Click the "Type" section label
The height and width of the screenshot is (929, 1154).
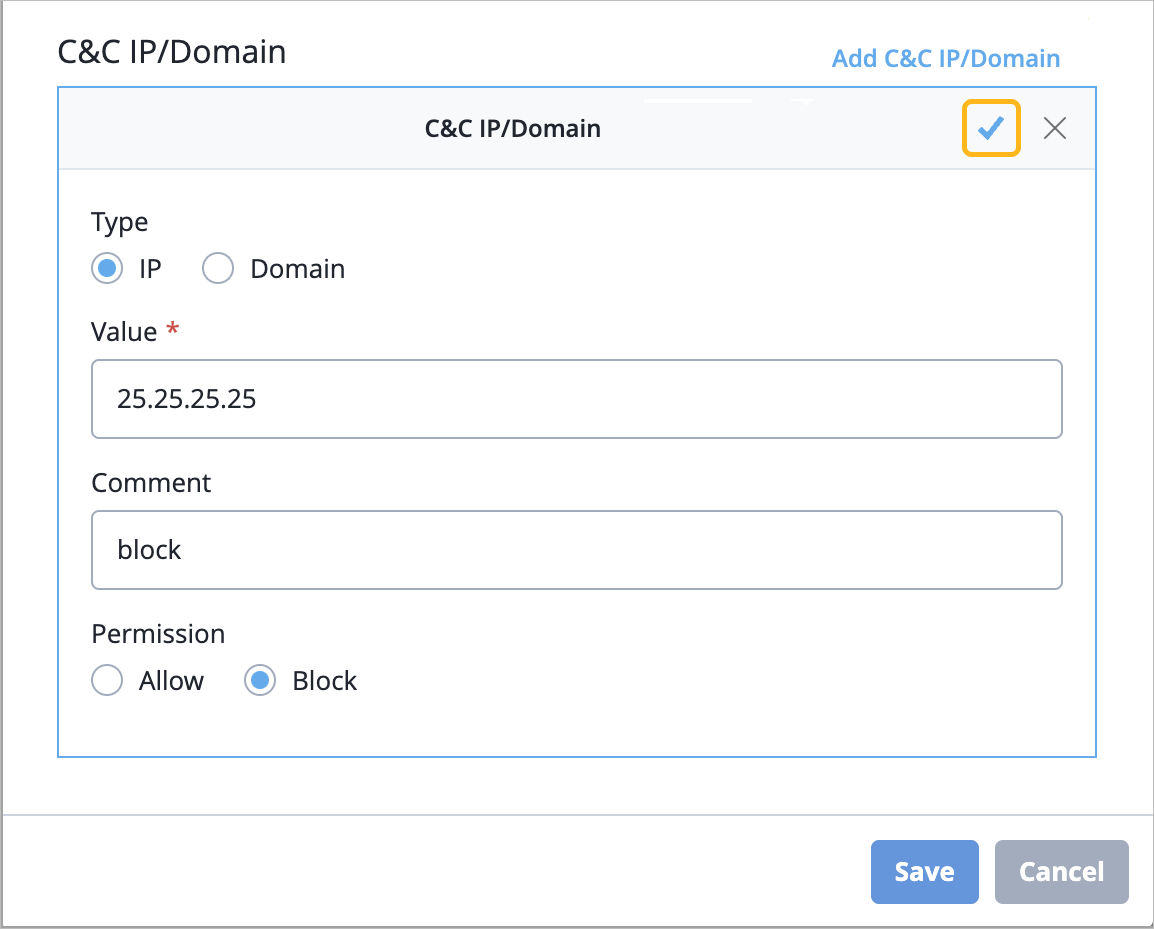(x=119, y=222)
